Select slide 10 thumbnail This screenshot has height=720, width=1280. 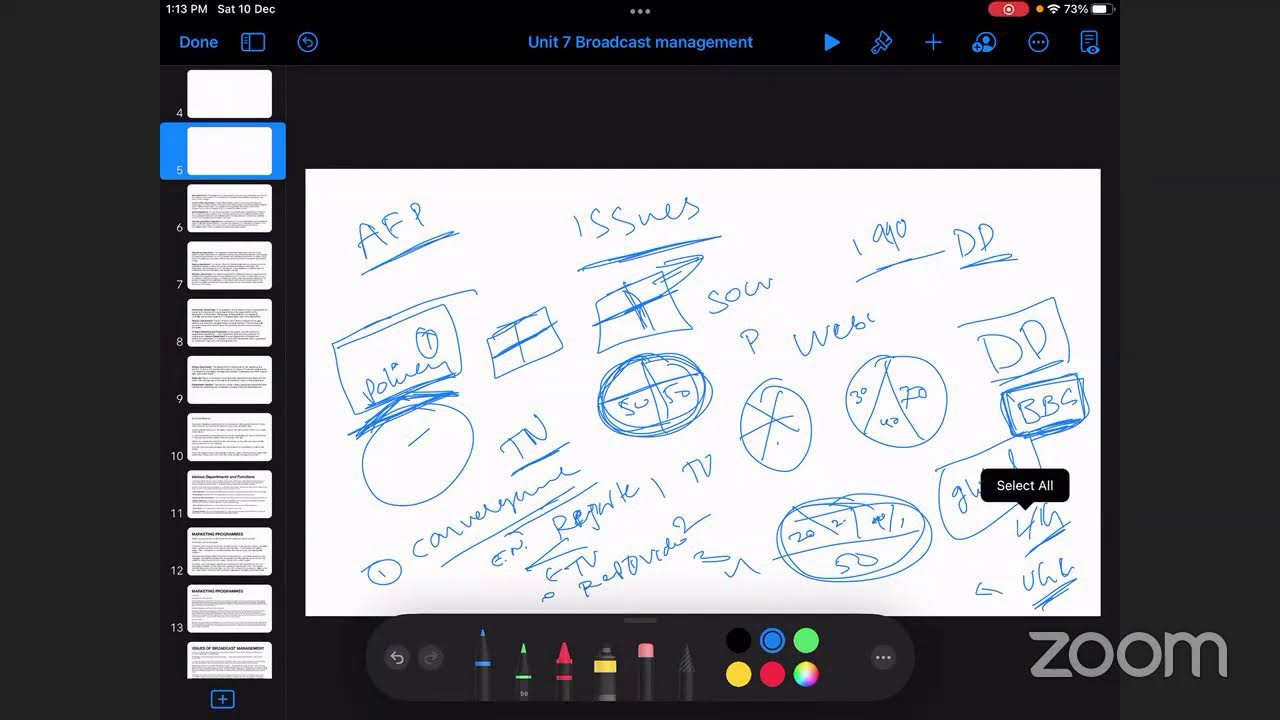(229, 437)
